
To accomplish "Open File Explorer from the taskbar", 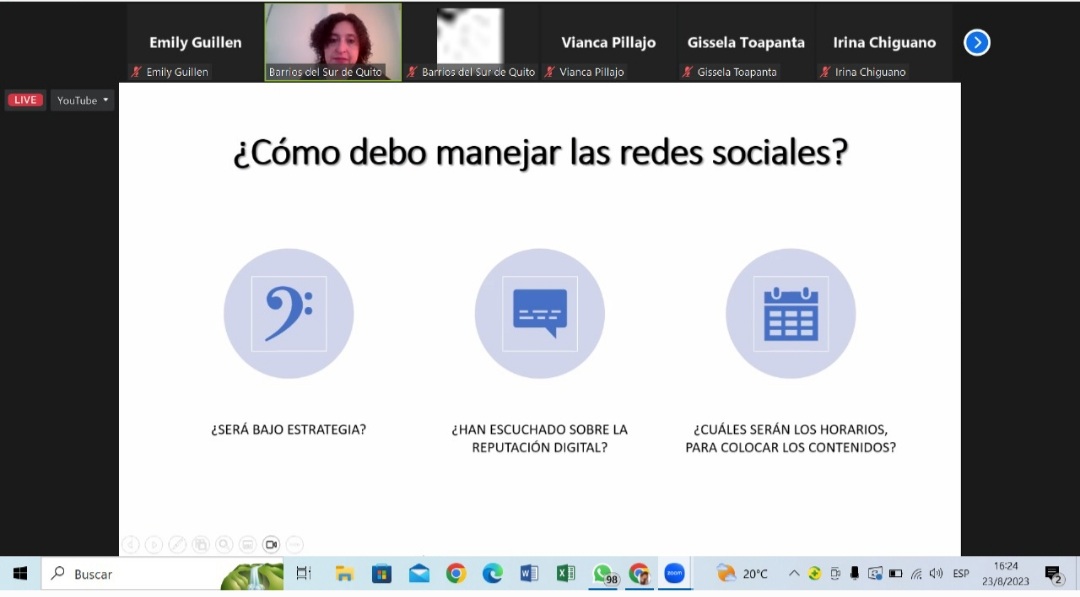I will 344,573.
